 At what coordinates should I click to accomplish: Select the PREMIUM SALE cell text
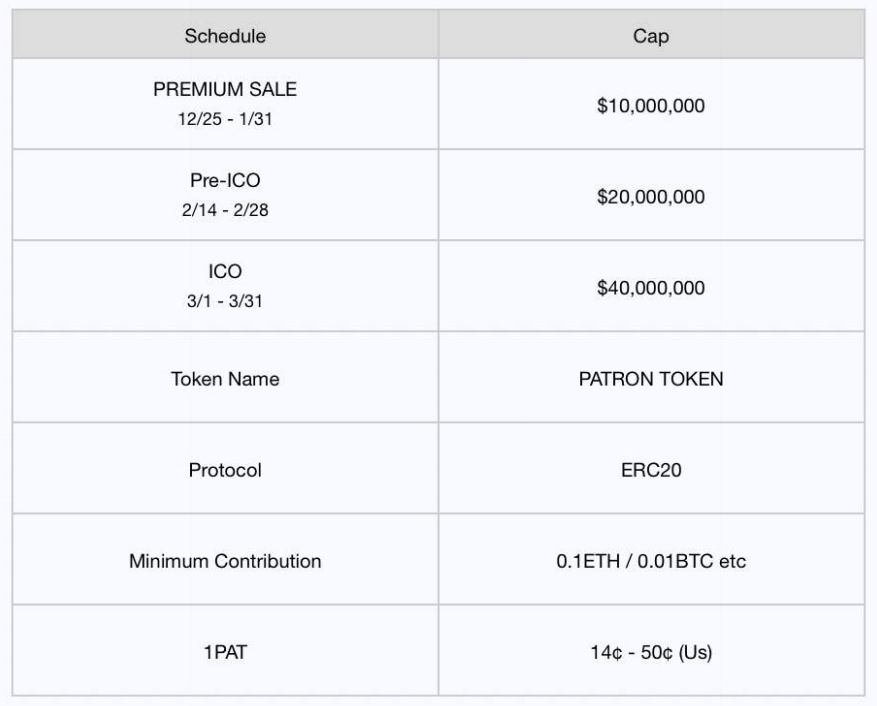(225, 89)
